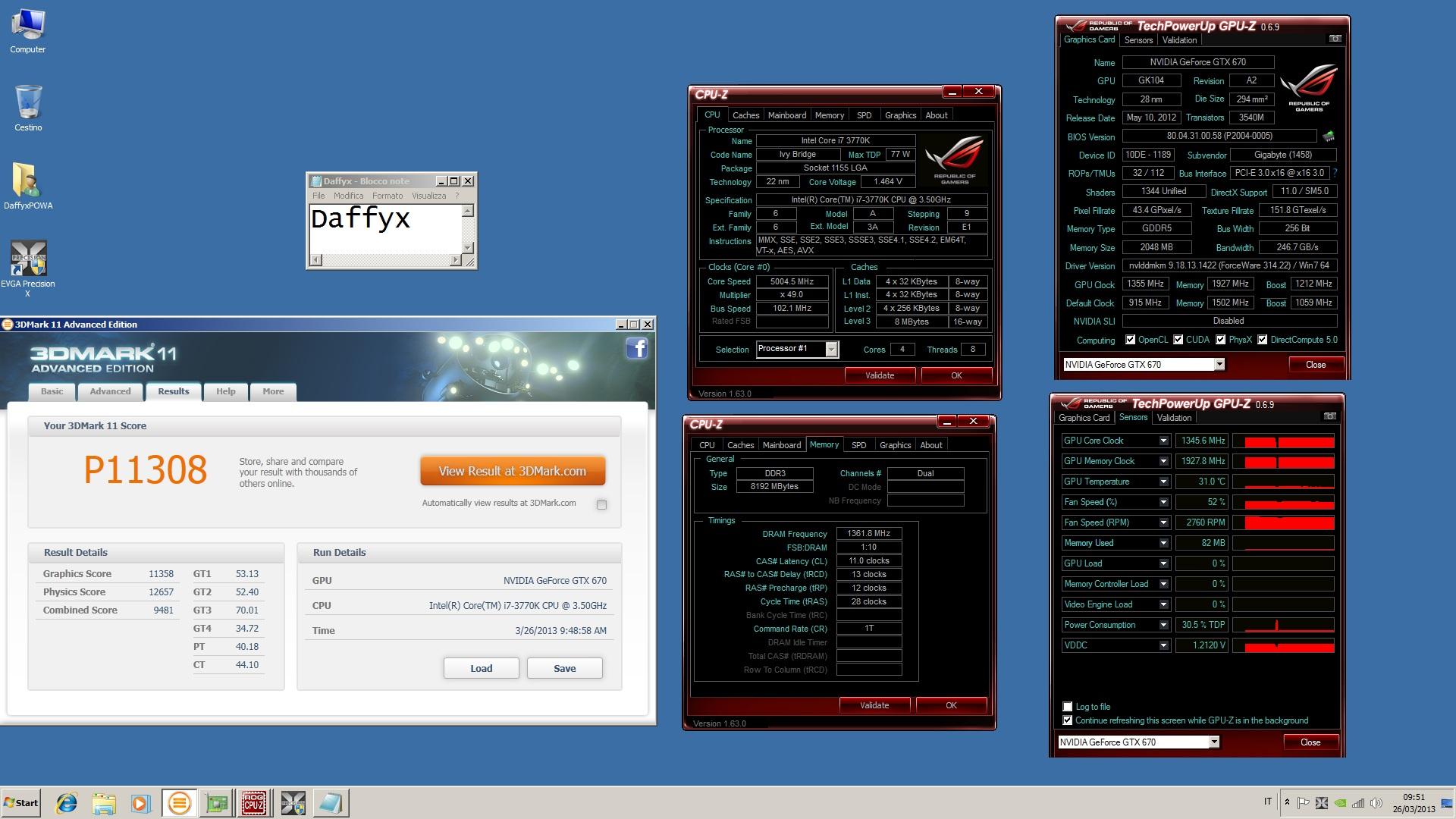Click the bus interface question mark in GPU-Z
1456x819 pixels.
point(1335,173)
